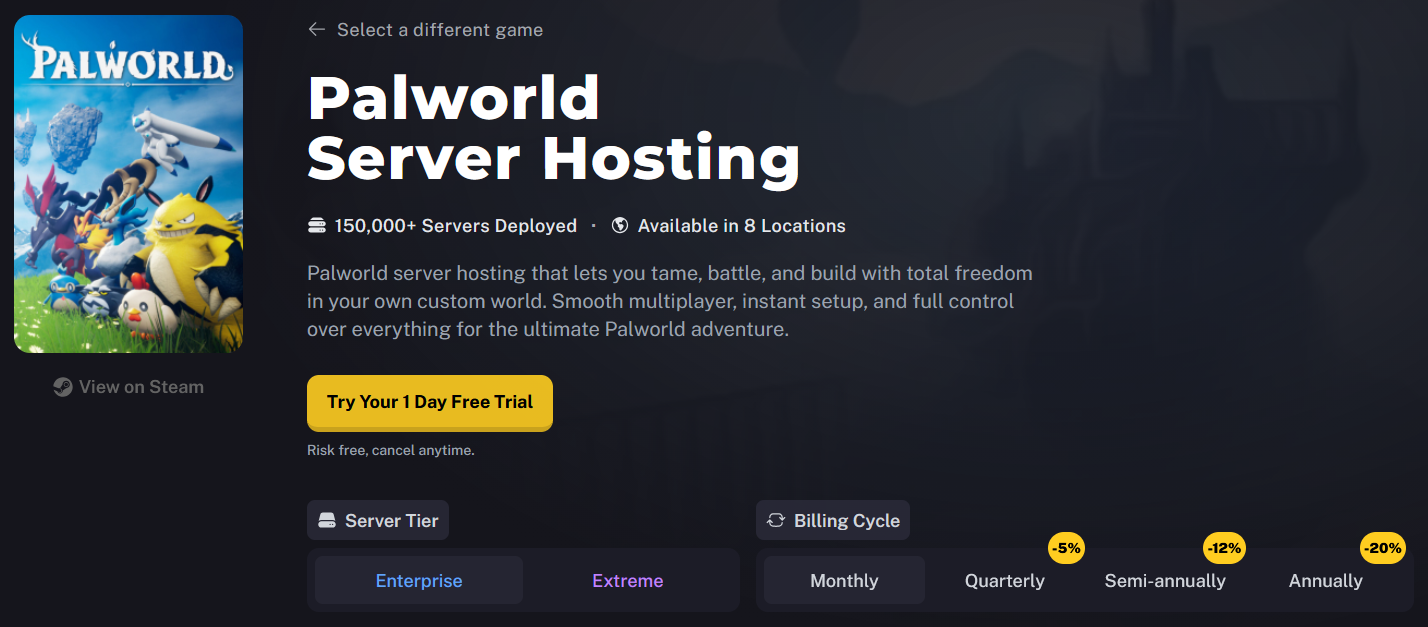
Task: Select the Extreme server tier
Action: 628,581
